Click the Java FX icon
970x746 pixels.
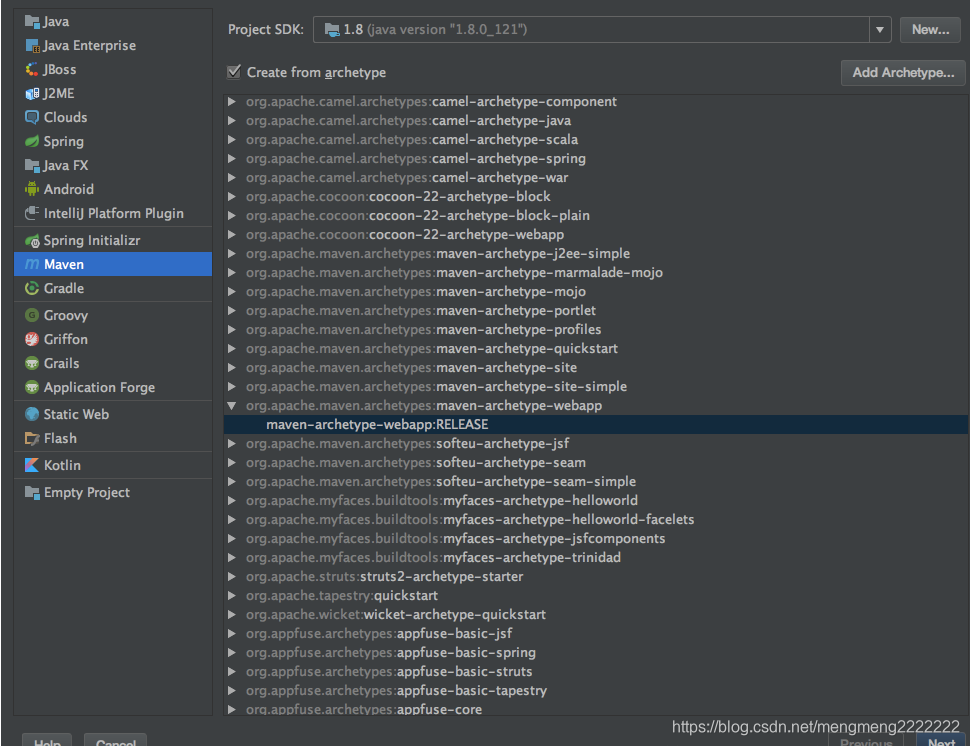[x=32, y=165]
